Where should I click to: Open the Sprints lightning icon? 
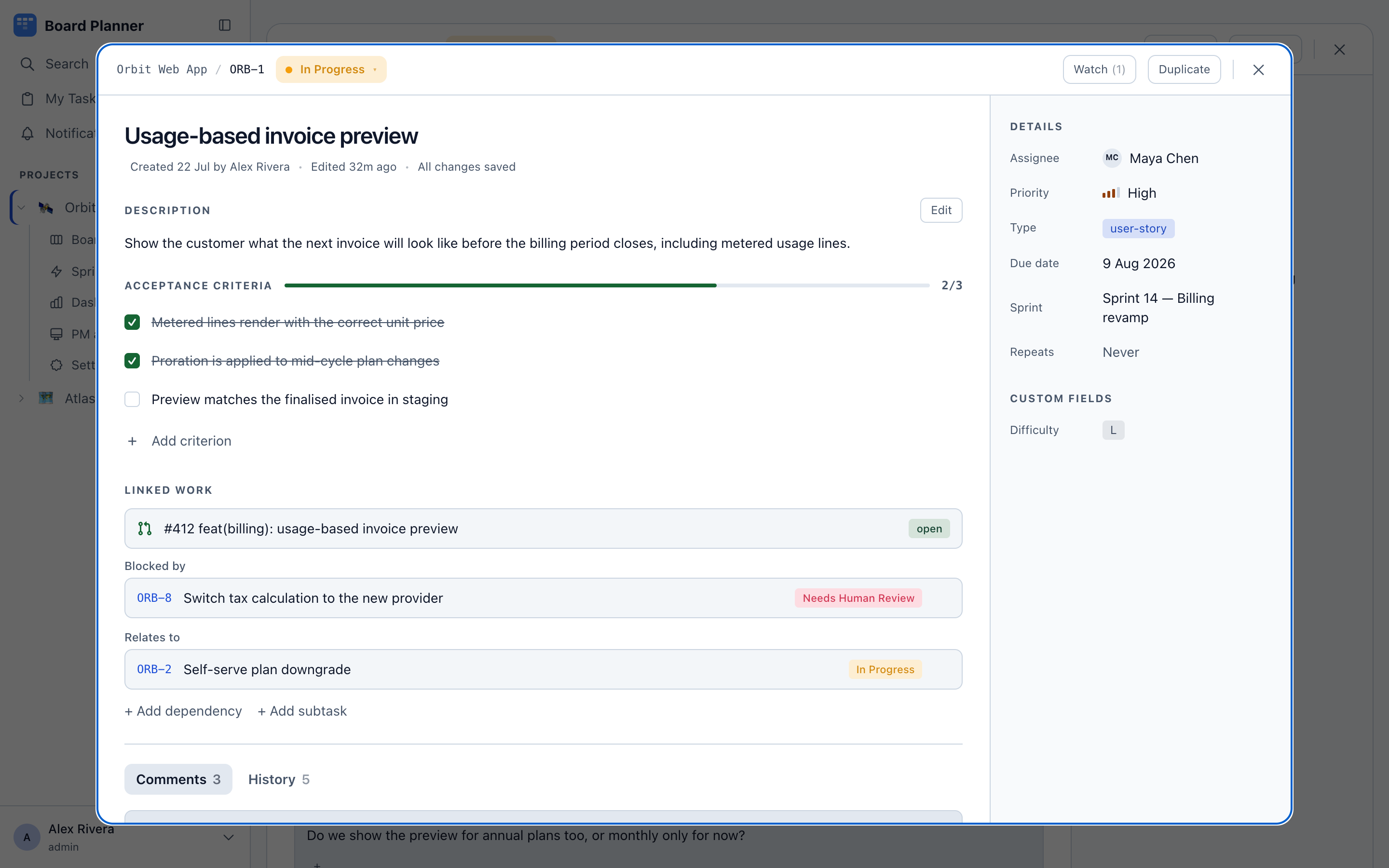pos(56,271)
